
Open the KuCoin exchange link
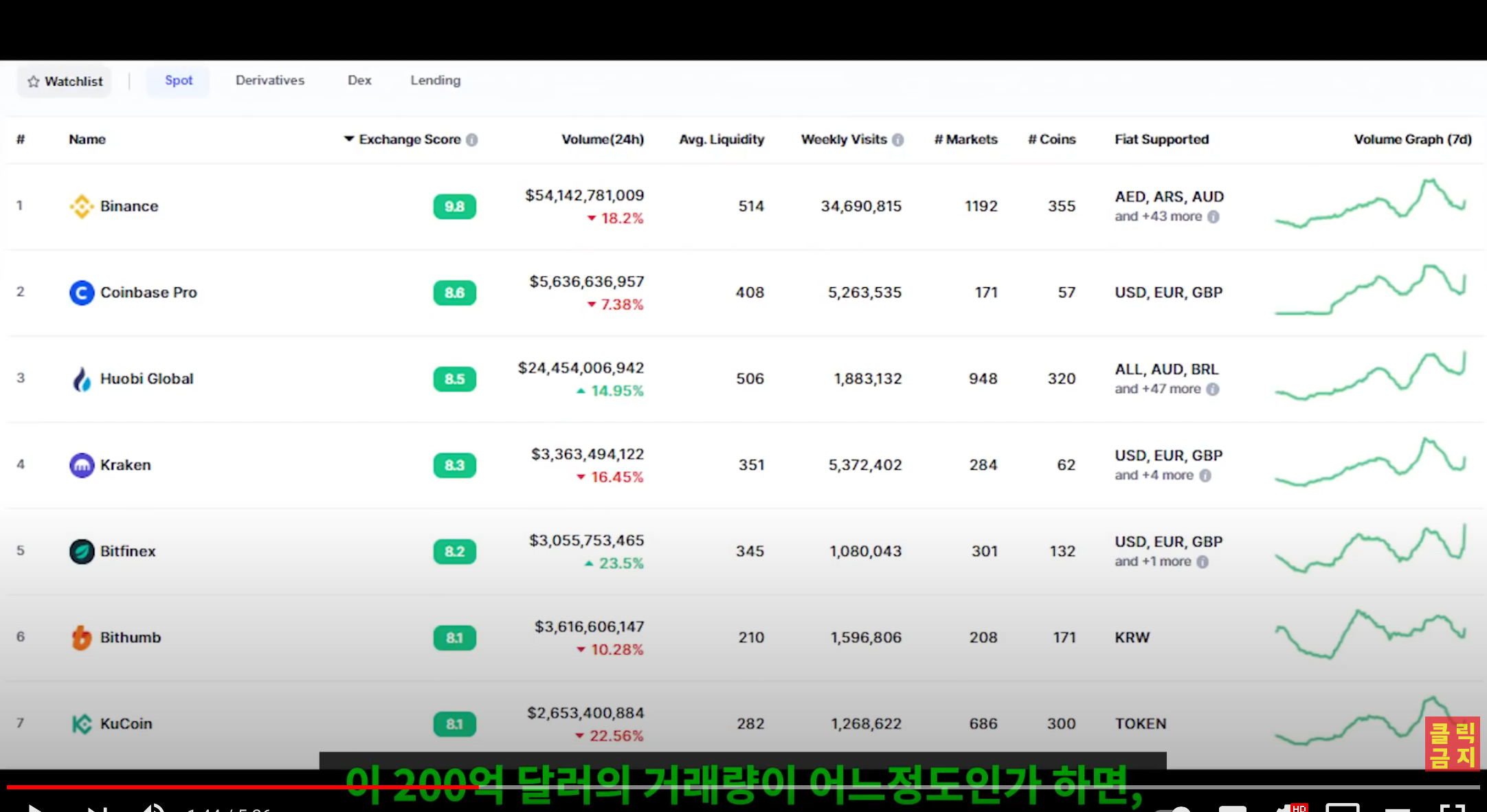(126, 724)
